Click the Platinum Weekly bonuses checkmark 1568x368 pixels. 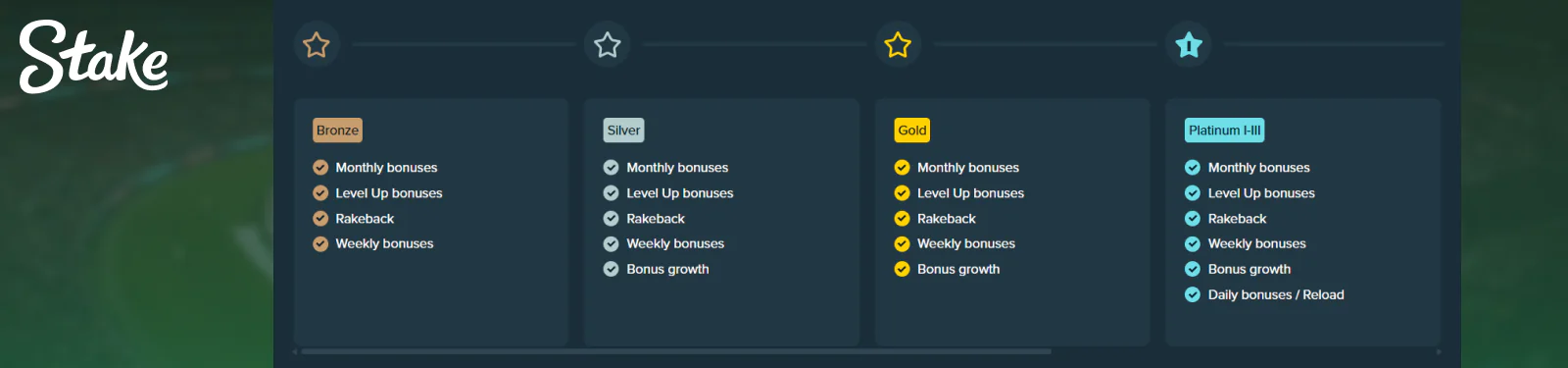[x=1193, y=243]
